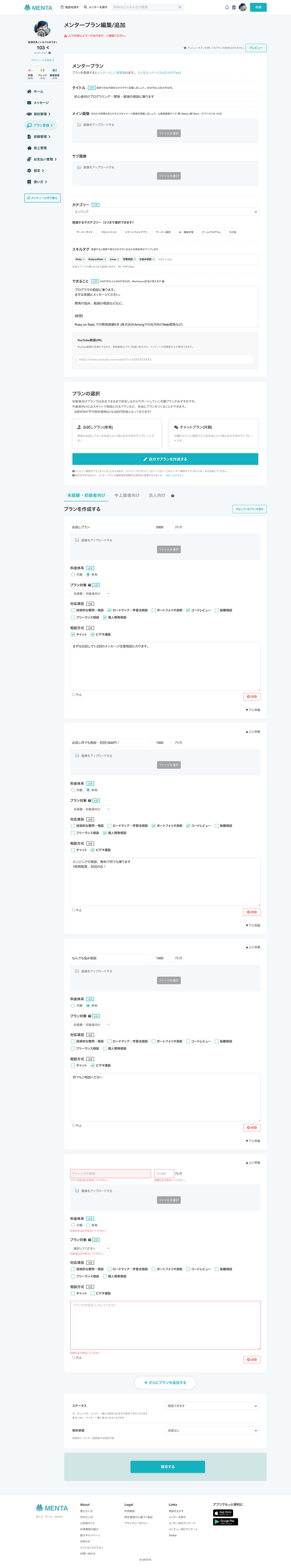Viewport: 291px width, 1568px height.
Task: Select お試しプラン(単発) template card
Action: point(117,433)
